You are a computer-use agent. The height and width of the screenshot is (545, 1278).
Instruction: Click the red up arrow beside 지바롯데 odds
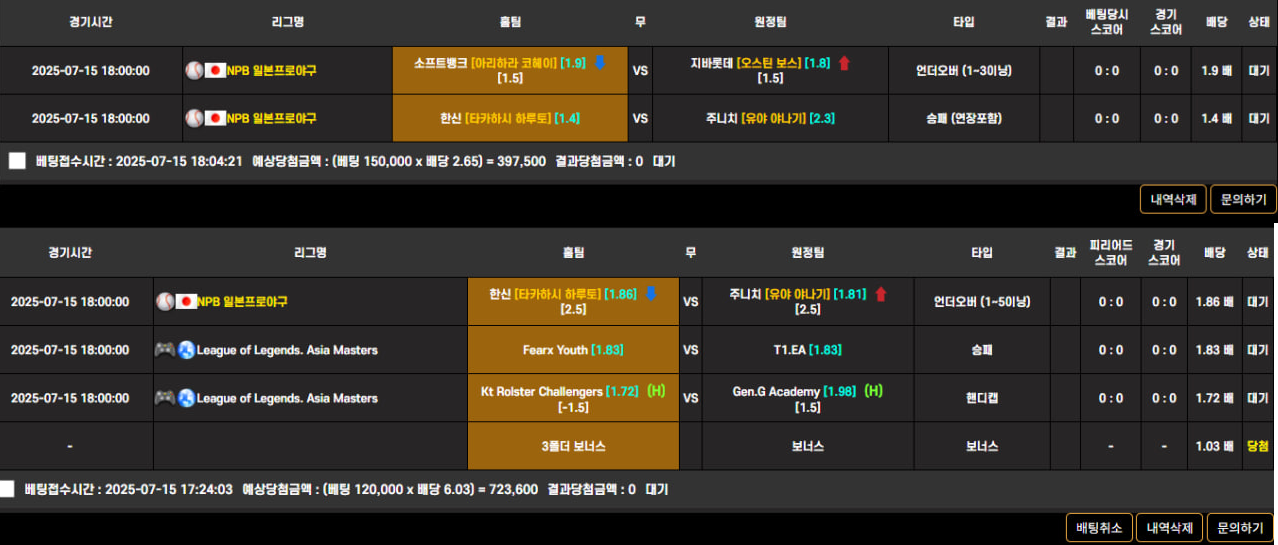[844, 63]
